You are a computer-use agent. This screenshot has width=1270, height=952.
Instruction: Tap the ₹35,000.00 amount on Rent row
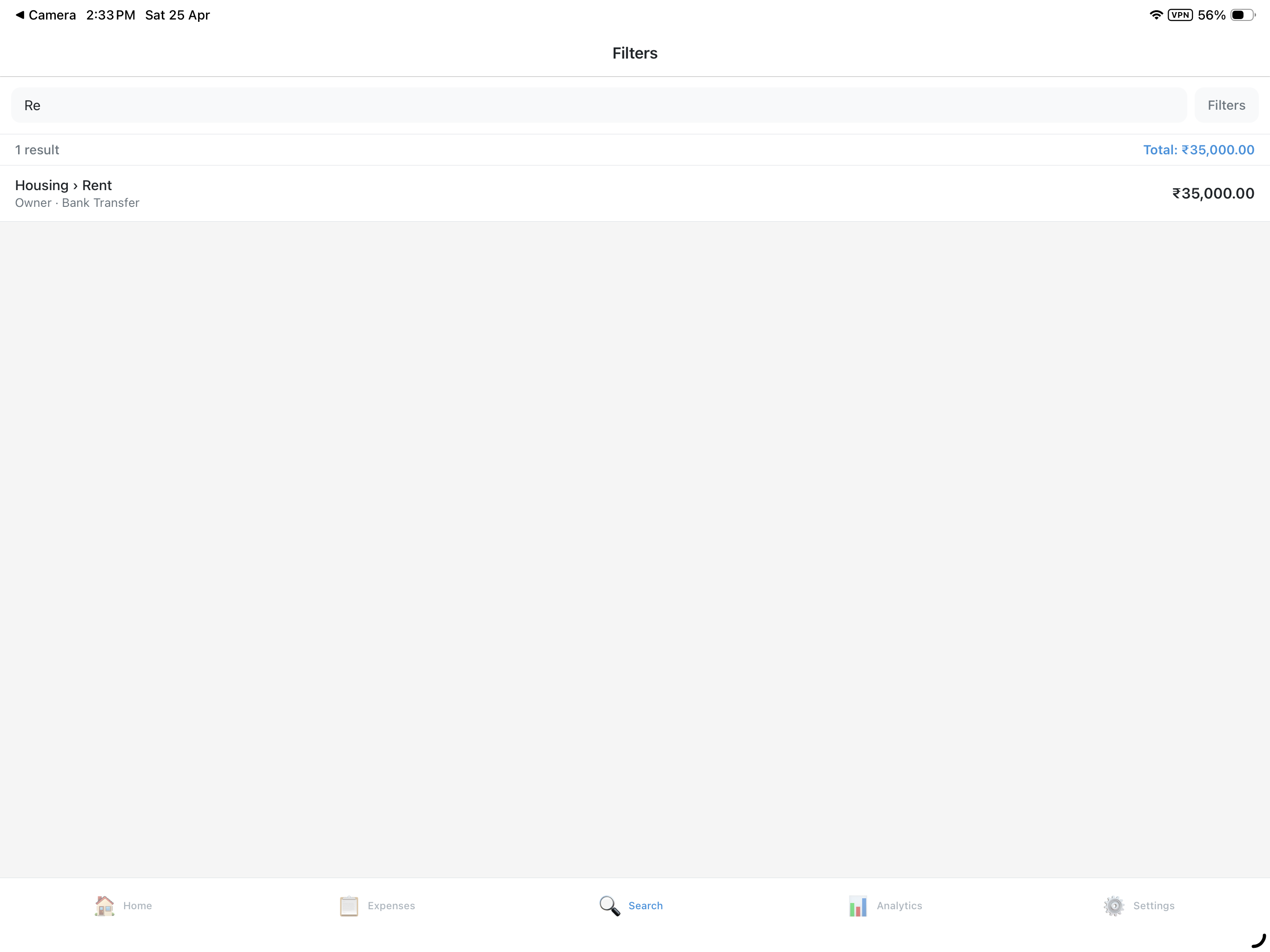[1213, 193]
